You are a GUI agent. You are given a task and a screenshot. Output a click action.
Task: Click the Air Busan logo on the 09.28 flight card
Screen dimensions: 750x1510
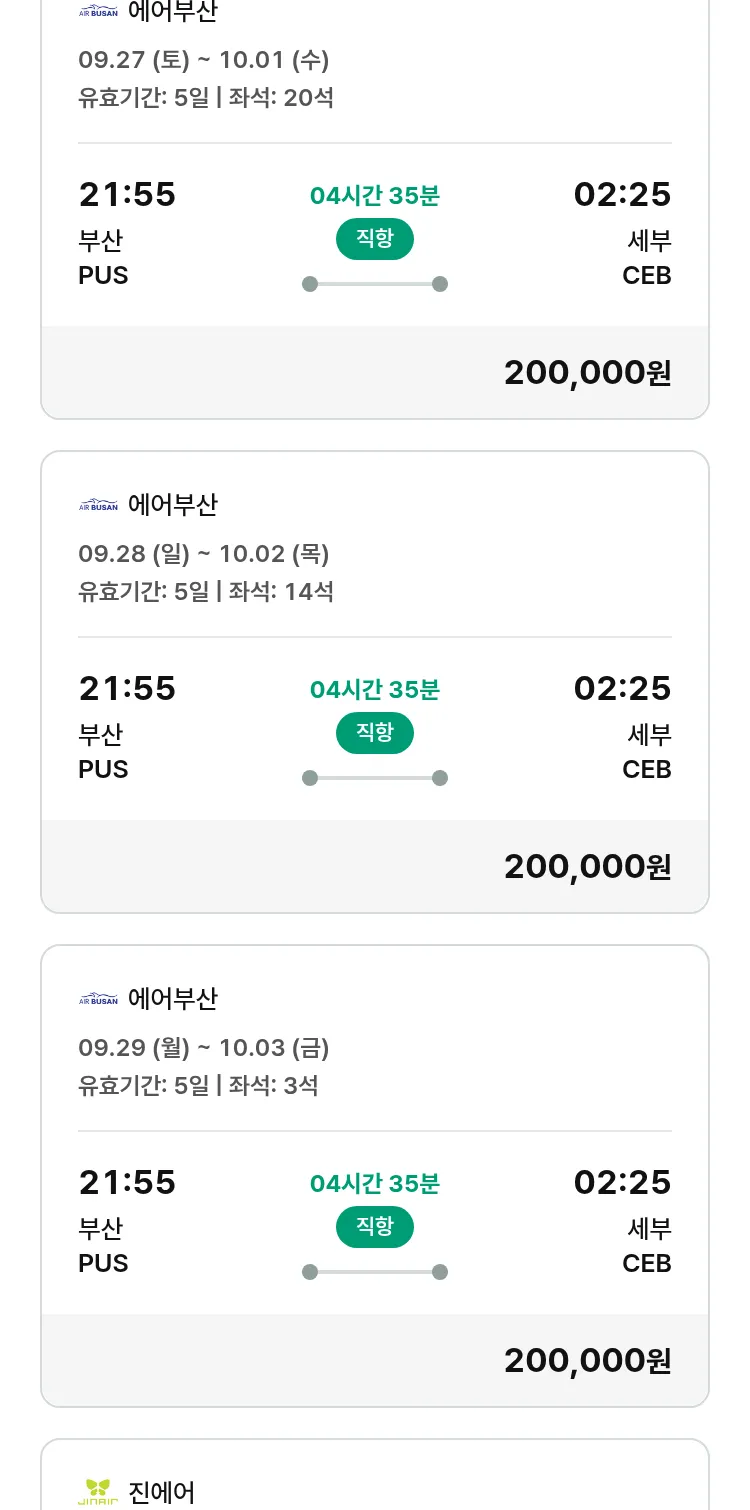pyautogui.click(x=98, y=506)
